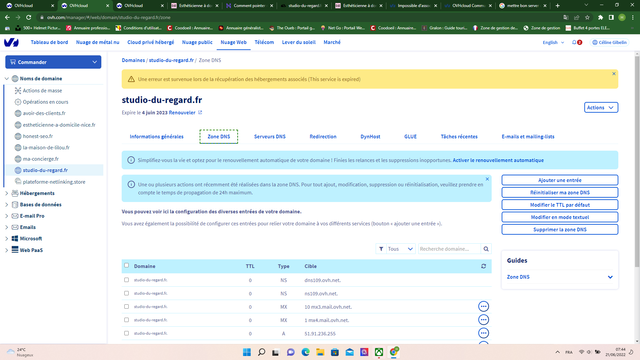Open the Commander dropdown button
640x360 pixels.
click(53, 62)
